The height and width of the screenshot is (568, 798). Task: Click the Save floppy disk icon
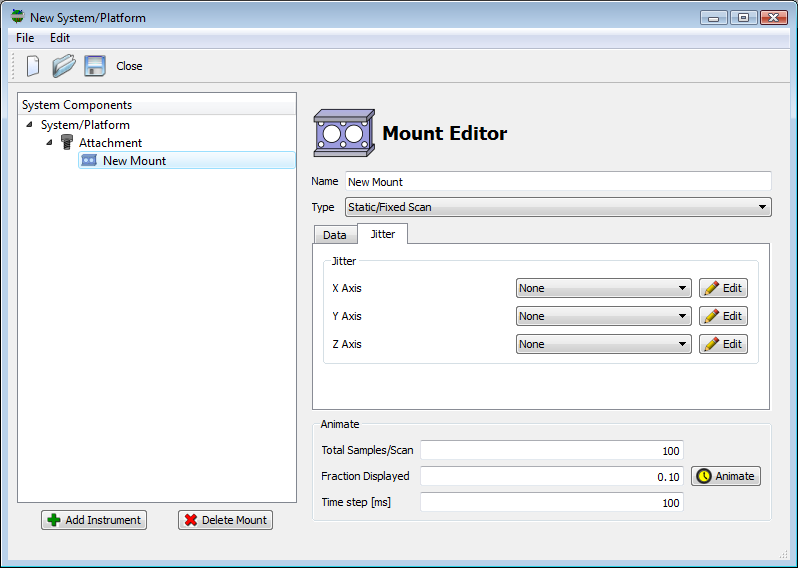pos(95,66)
